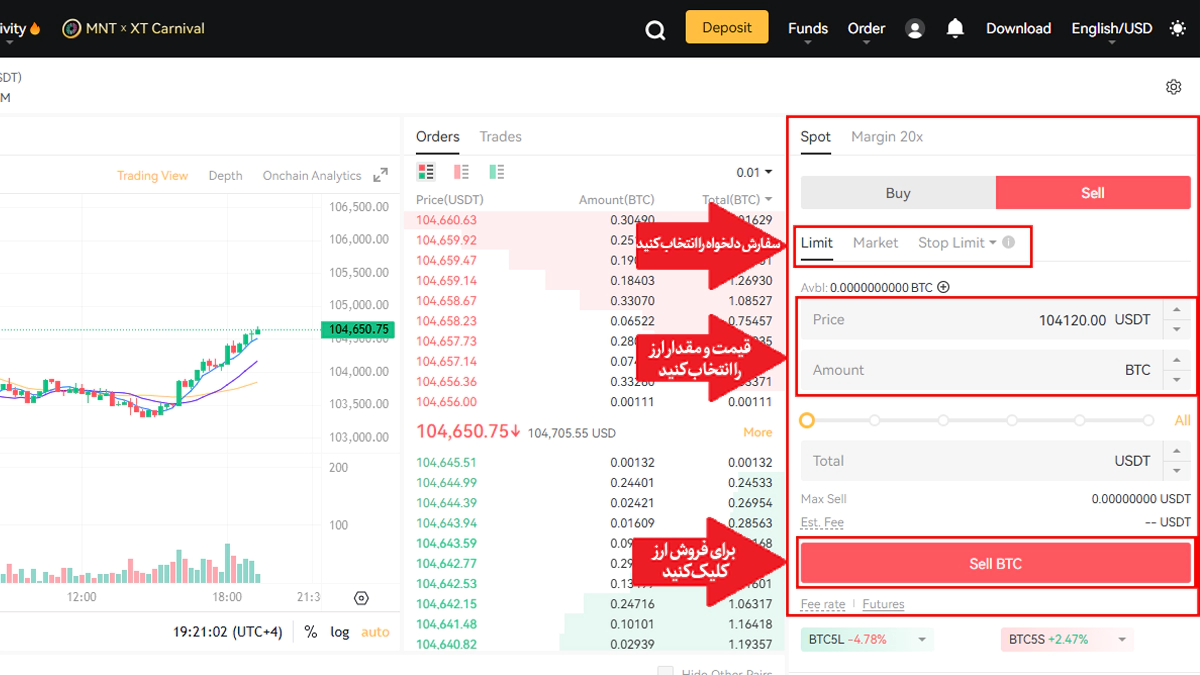Show combined buy and sell order book view
Image resolution: width=1200 pixels, height=675 pixels.
point(426,172)
